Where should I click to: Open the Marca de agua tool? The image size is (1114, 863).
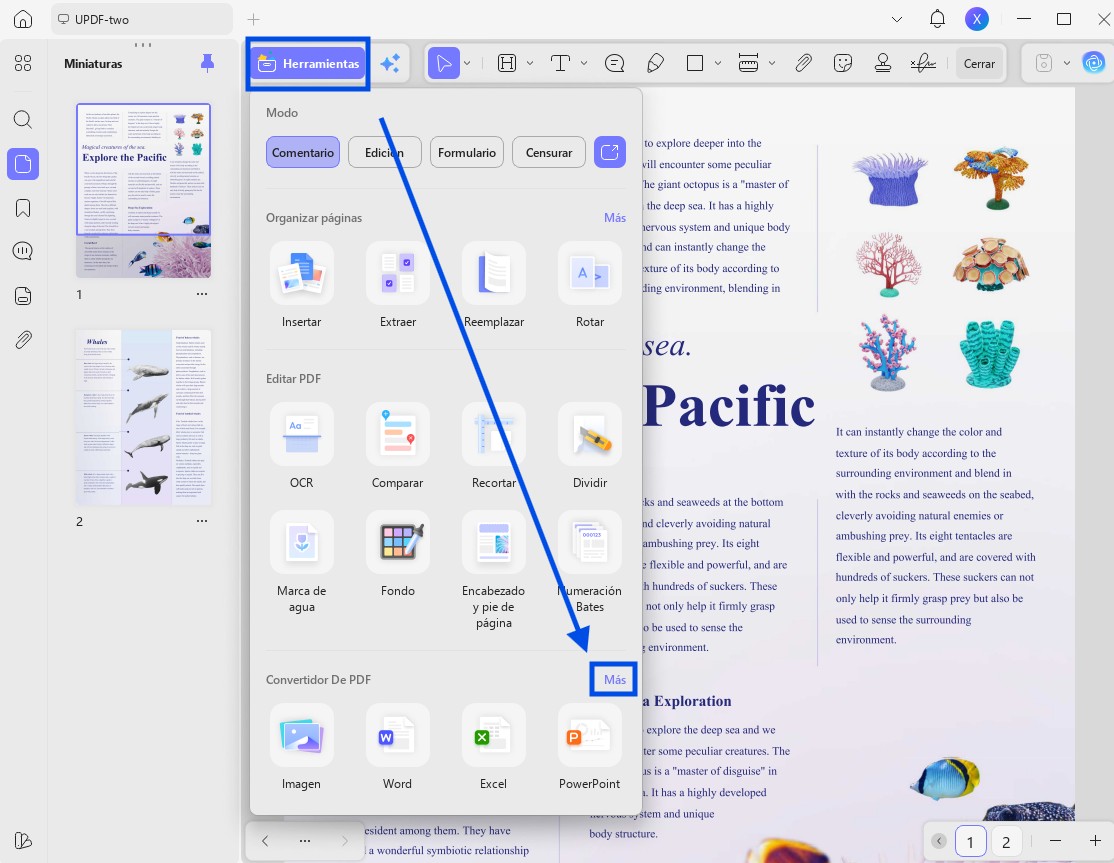point(301,543)
